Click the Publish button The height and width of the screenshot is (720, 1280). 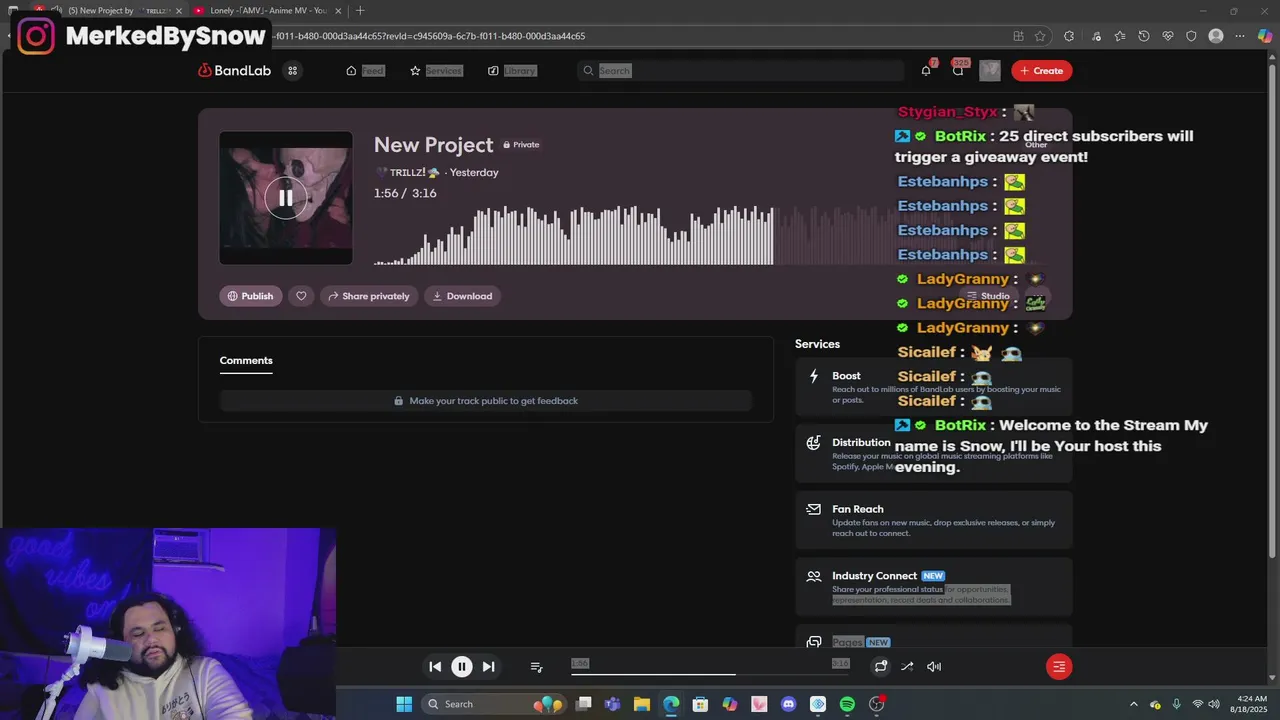tap(250, 296)
